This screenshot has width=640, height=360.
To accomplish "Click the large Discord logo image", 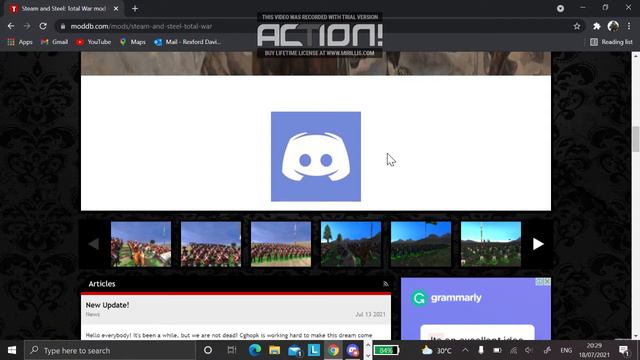I will [x=316, y=156].
